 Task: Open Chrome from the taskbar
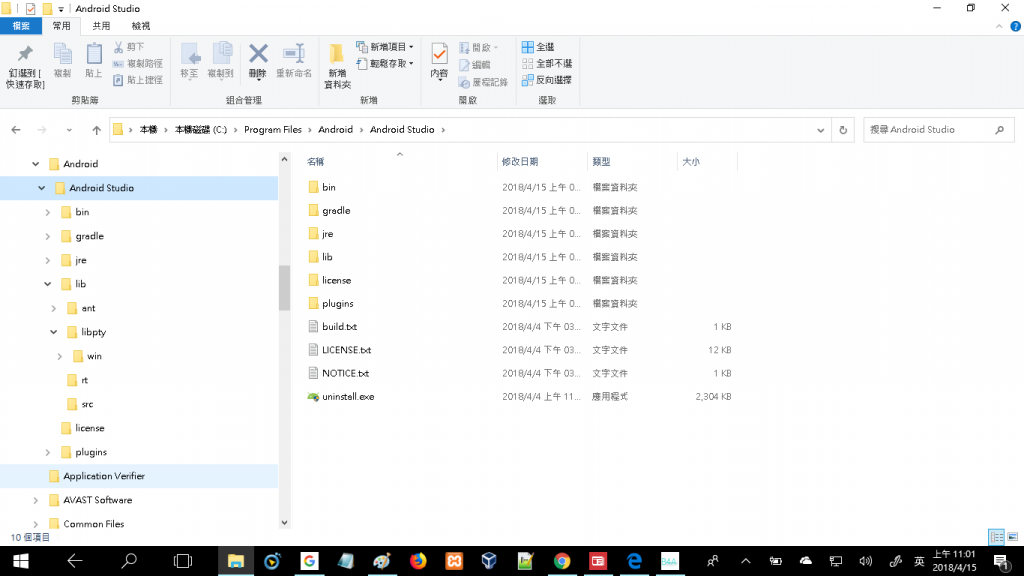(562, 561)
